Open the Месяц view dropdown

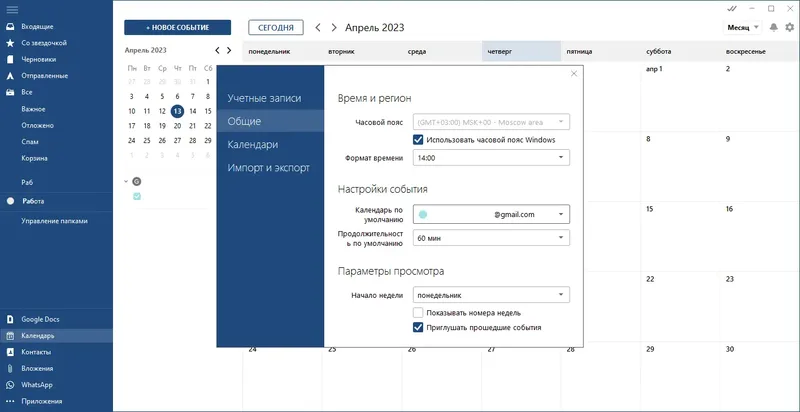click(x=742, y=28)
